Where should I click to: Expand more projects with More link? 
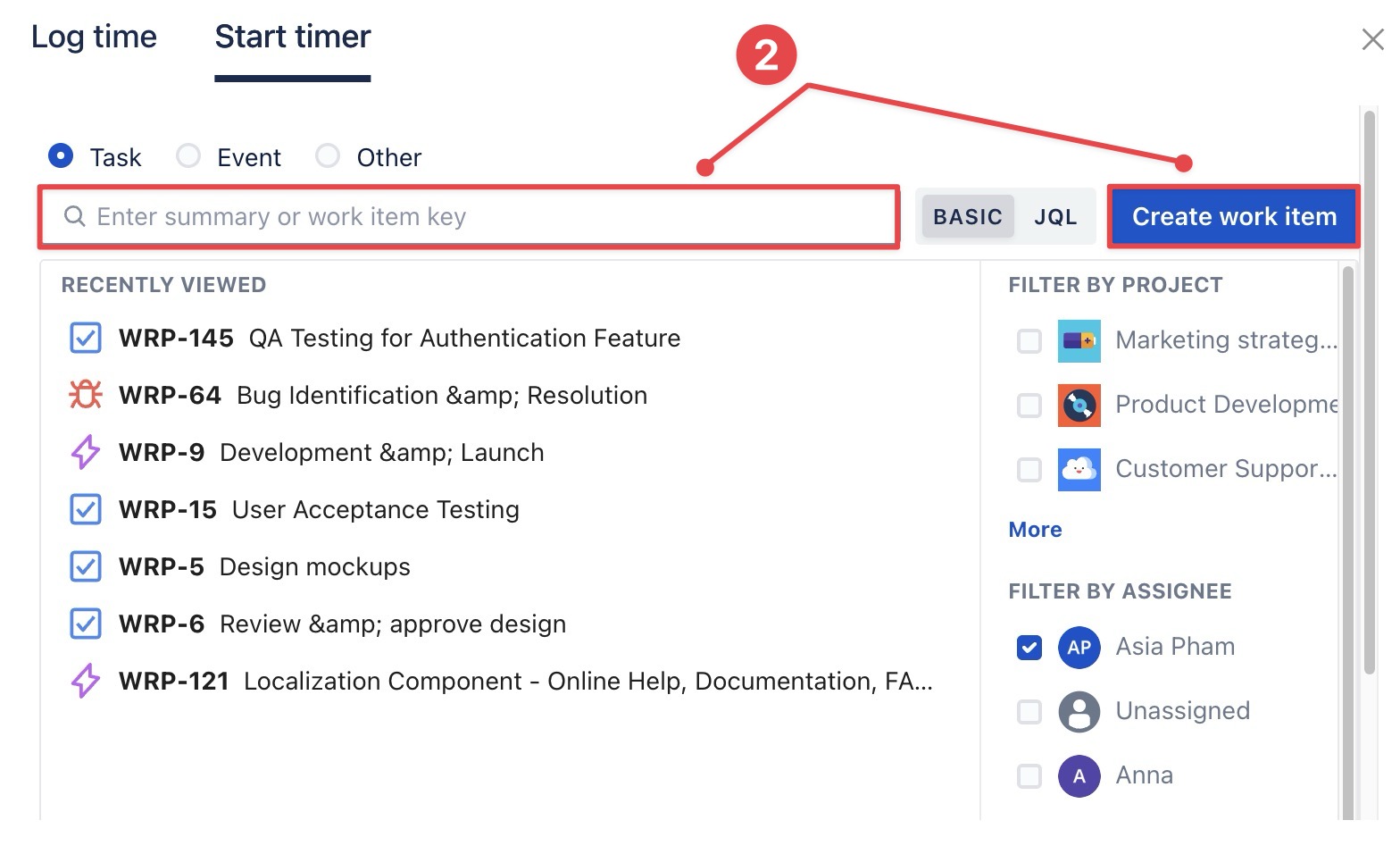point(1035,530)
